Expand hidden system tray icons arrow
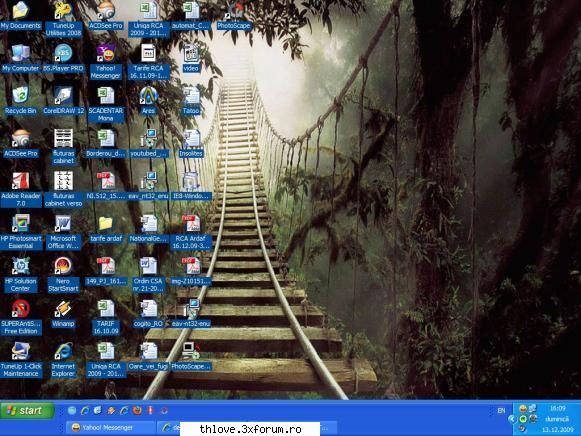 (x=511, y=419)
